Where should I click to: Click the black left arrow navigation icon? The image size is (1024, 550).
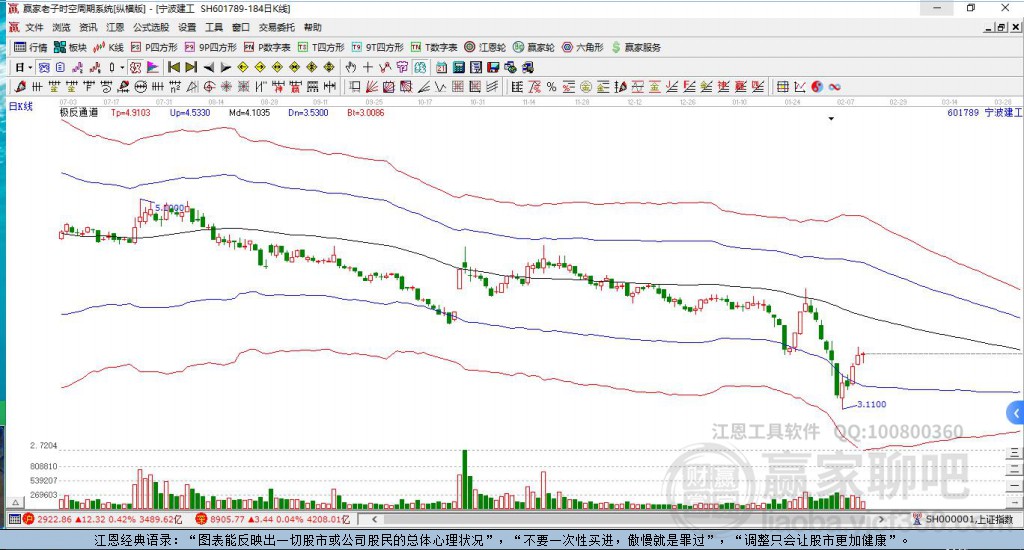coord(208,67)
